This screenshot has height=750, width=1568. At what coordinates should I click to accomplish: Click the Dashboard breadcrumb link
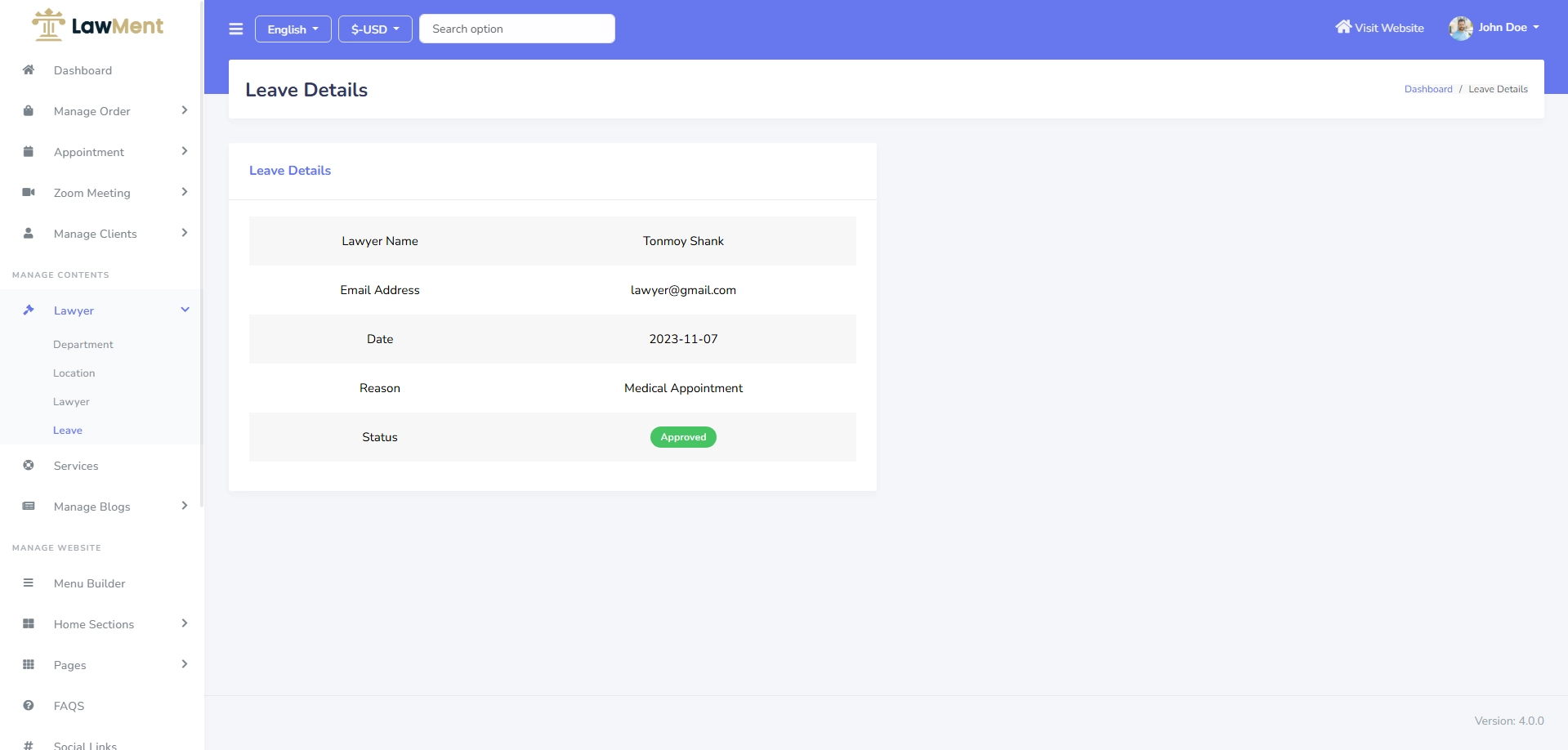[x=1428, y=89]
